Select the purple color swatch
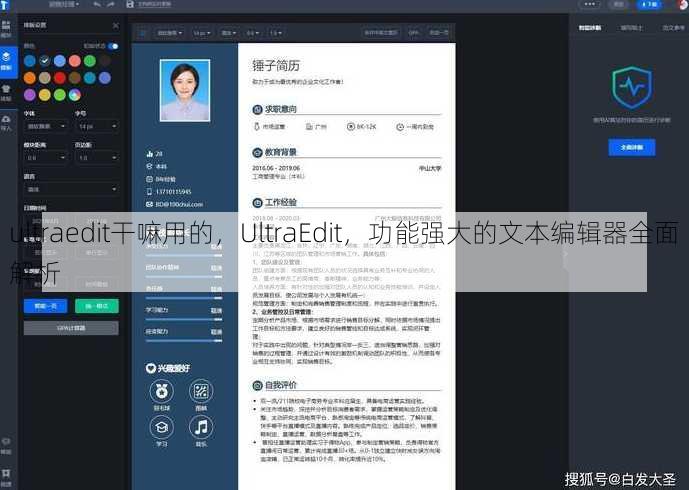 (30, 94)
